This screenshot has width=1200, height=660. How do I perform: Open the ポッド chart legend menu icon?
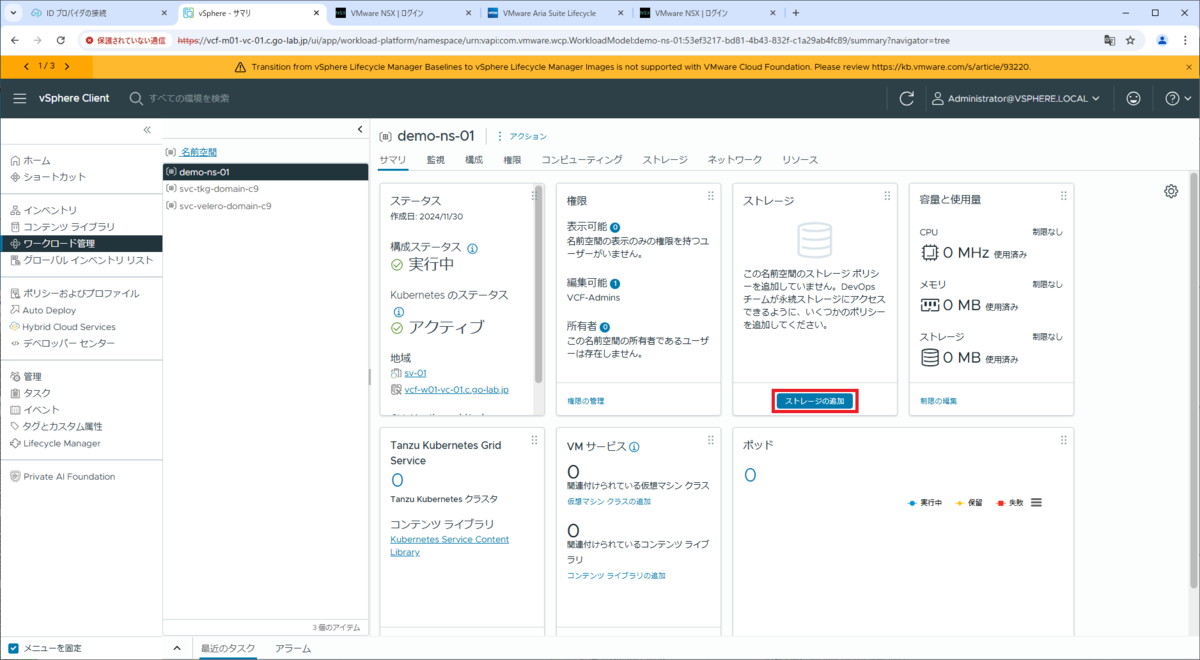tap(1036, 502)
